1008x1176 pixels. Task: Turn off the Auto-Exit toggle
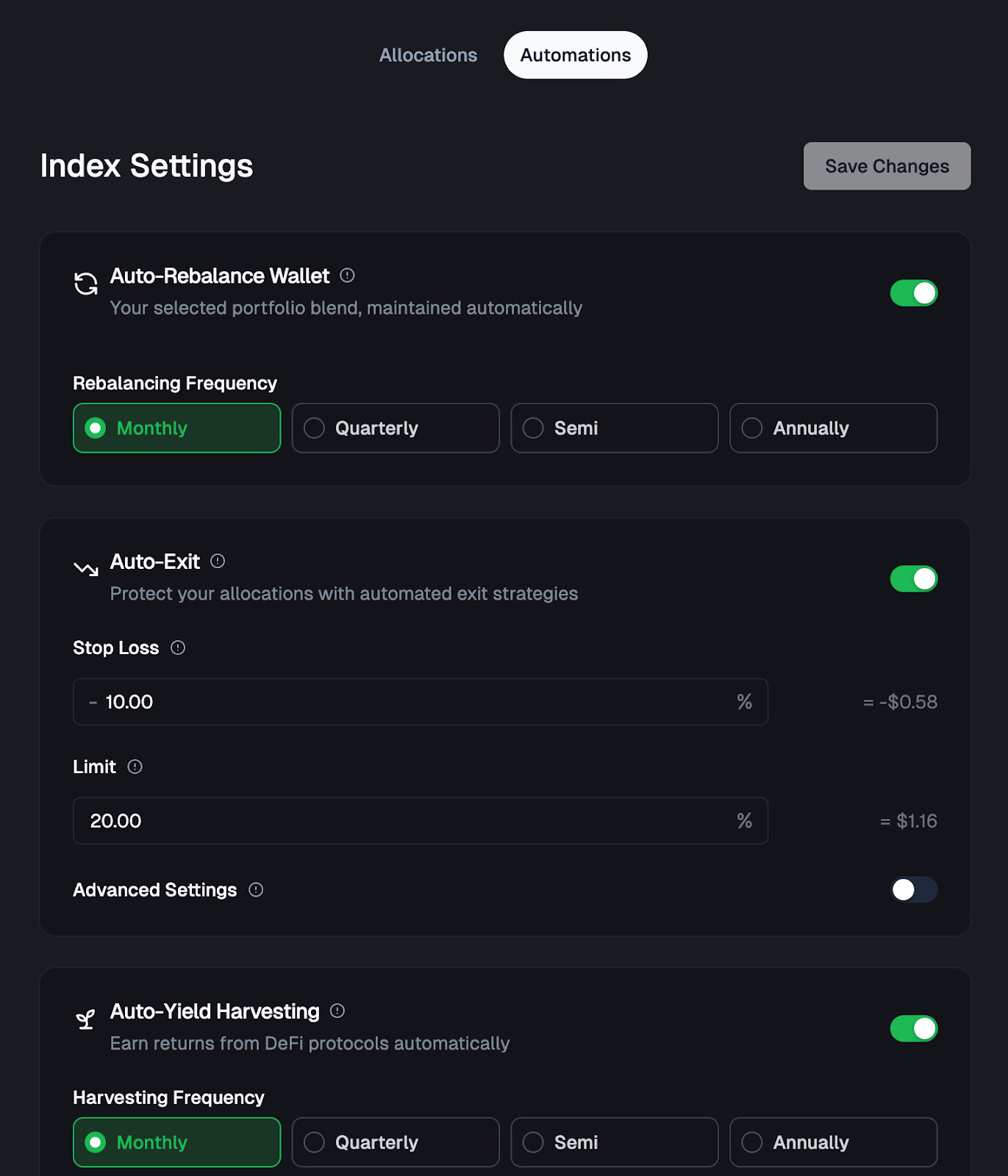click(x=913, y=579)
